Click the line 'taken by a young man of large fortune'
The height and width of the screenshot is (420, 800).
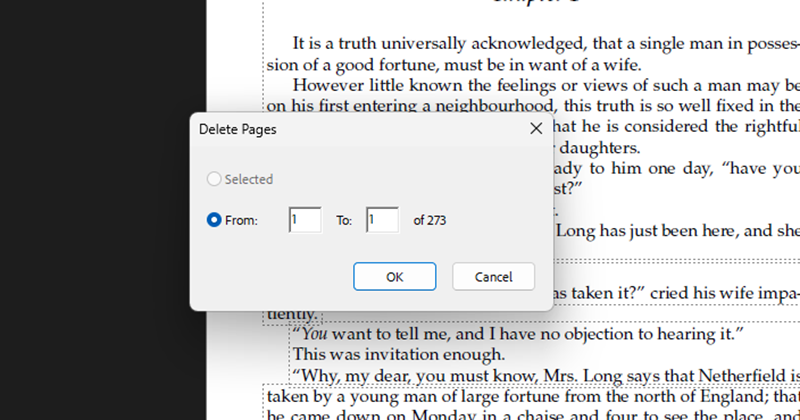(x=533, y=397)
